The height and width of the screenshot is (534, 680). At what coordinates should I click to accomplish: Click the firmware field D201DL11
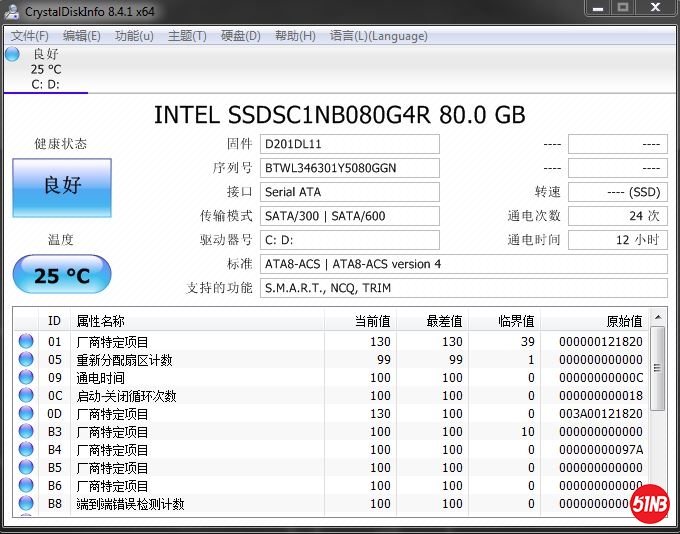(349, 143)
